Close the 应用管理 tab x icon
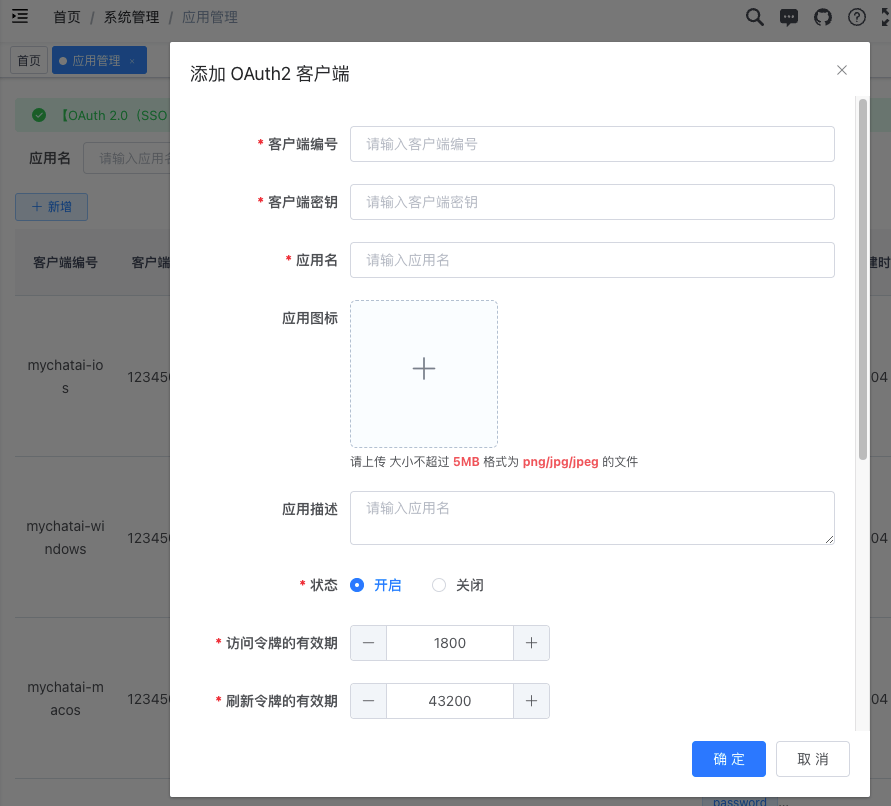Image resolution: width=891 pixels, height=806 pixels. click(x=132, y=61)
